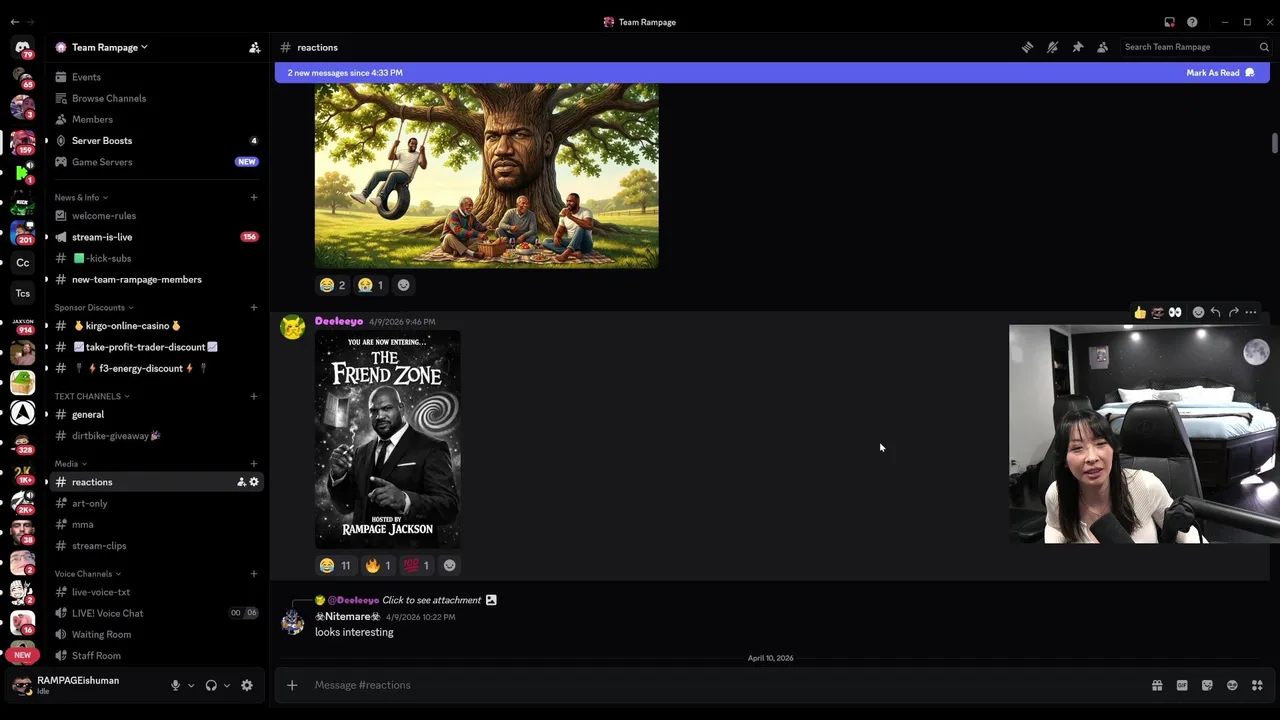1280x720 pixels.
Task: Toggle microphone mute
Action: point(175,685)
